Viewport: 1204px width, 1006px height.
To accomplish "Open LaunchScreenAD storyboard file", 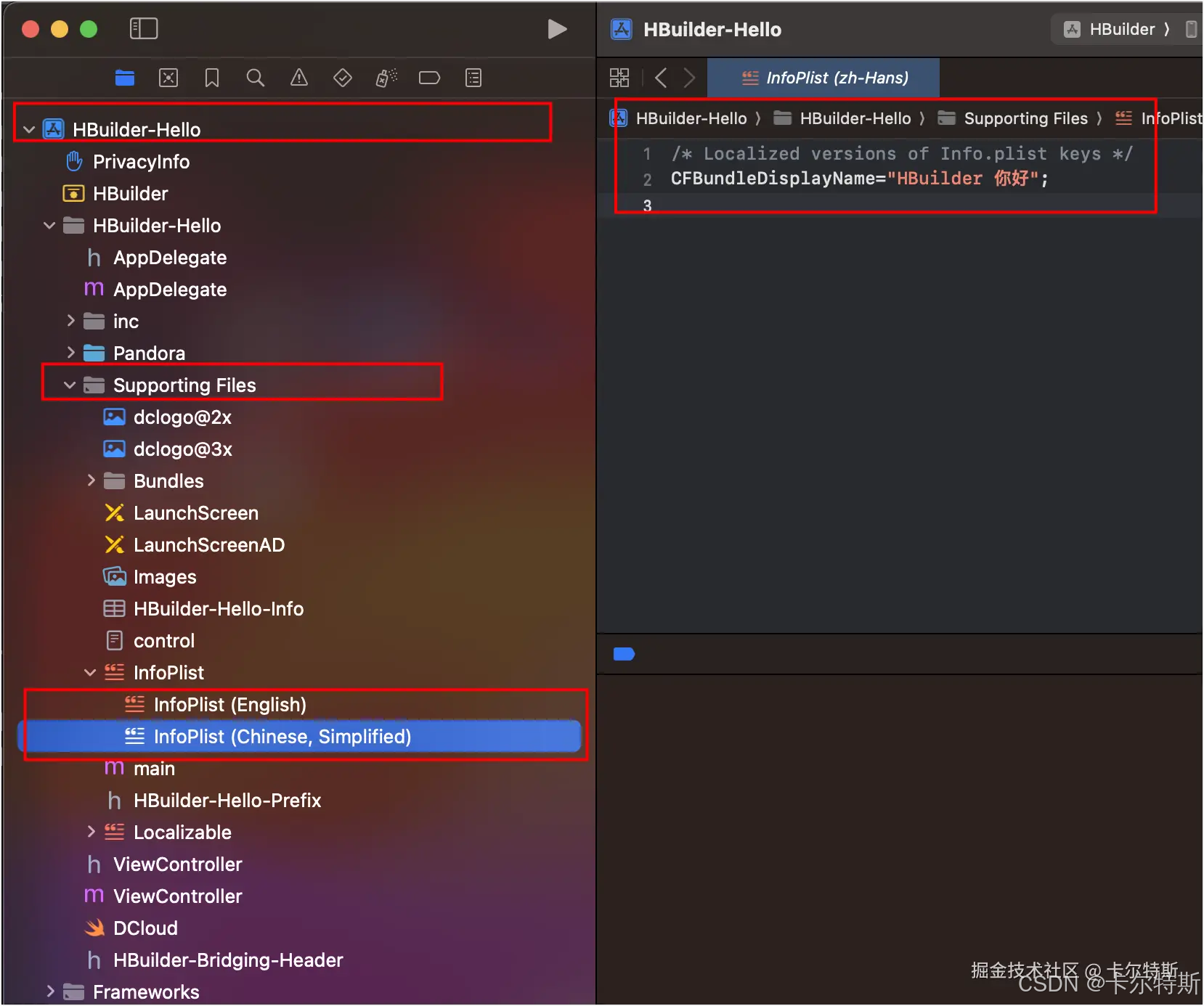I will click(x=209, y=545).
